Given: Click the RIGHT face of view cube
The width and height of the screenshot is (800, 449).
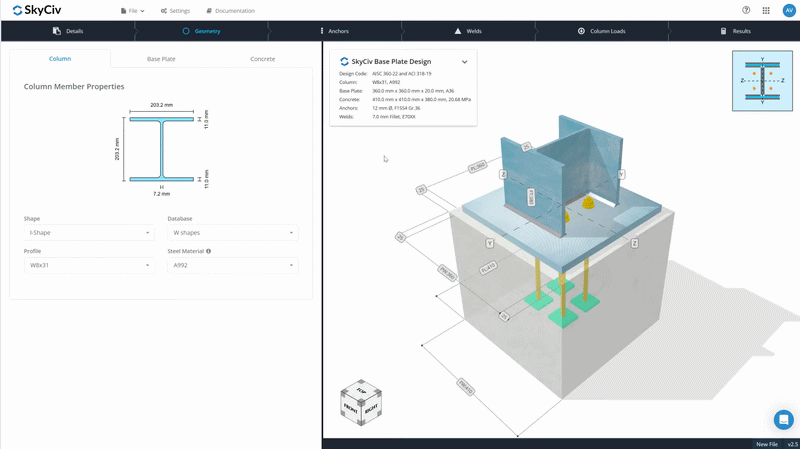Looking at the screenshot, I should click(x=371, y=408).
